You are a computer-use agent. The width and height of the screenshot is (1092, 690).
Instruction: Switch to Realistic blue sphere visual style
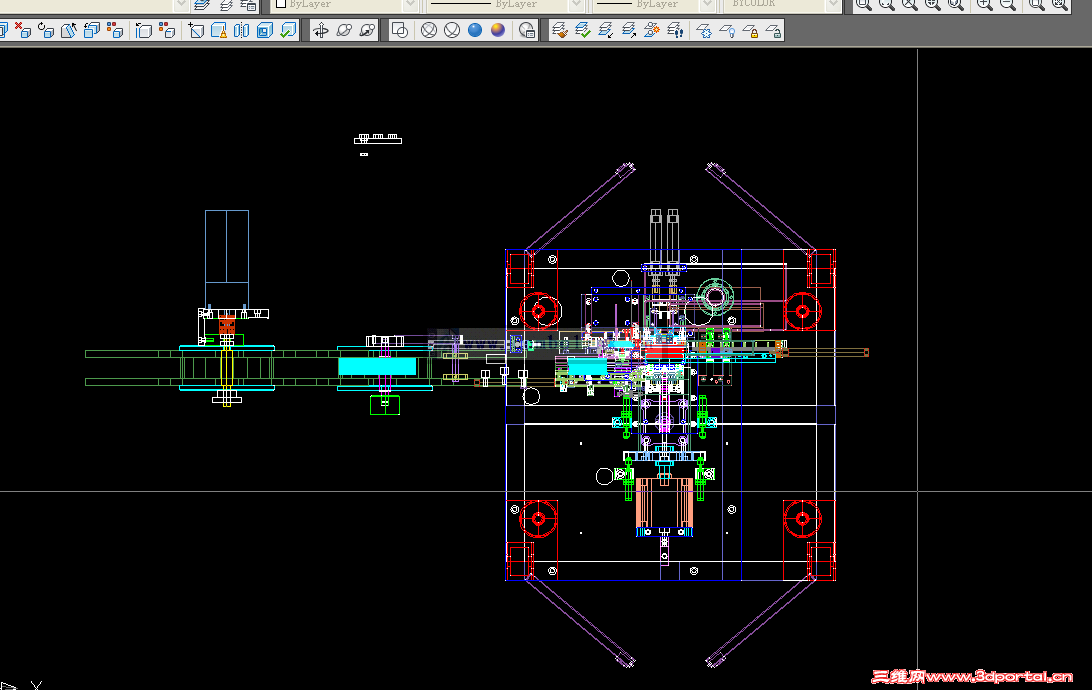pyautogui.click(x=475, y=31)
